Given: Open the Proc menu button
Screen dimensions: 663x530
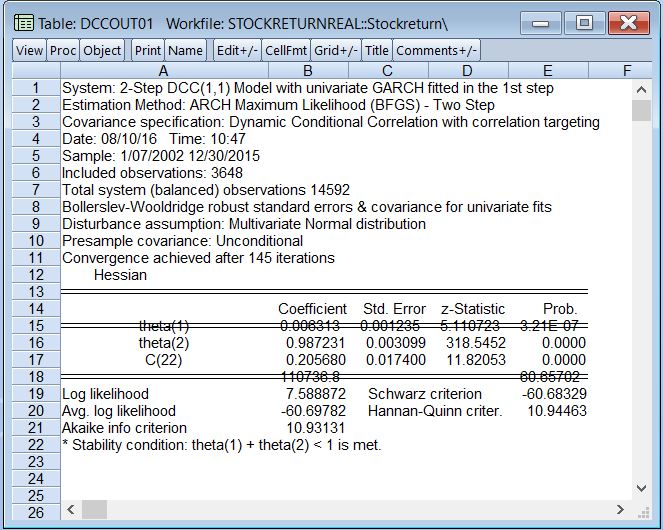Looking at the screenshot, I should click(x=63, y=50).
